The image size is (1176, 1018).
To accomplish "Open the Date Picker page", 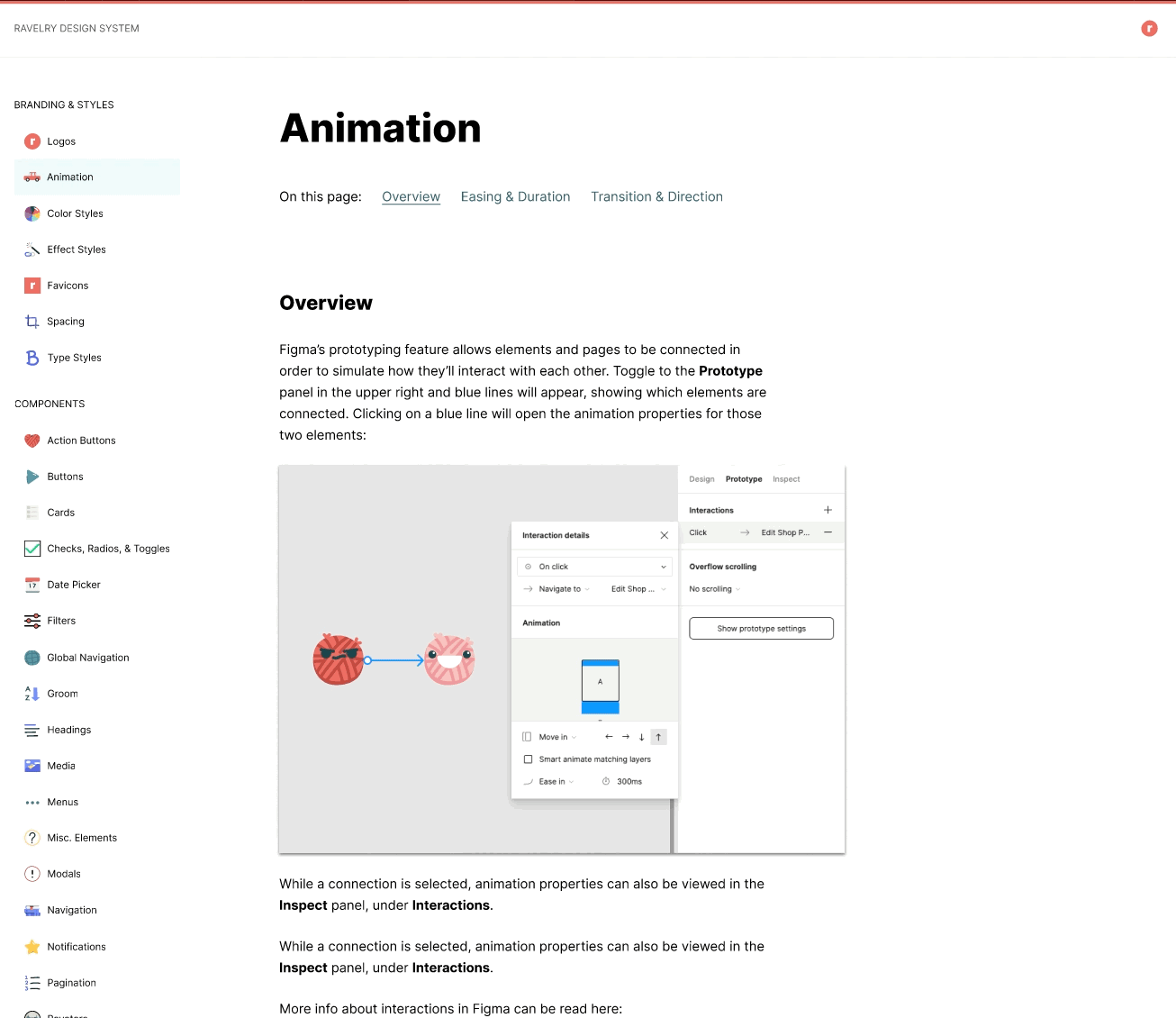I will coord(74,585).
